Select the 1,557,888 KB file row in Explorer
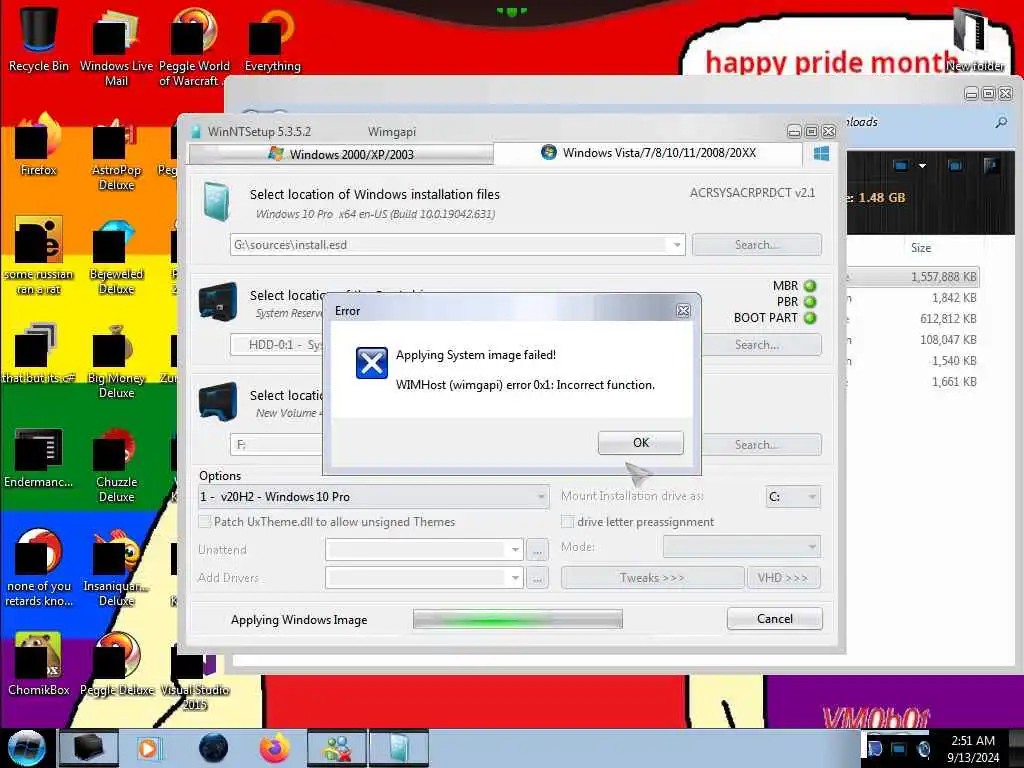Screen dimensions: 1024x768 [913, 277]
